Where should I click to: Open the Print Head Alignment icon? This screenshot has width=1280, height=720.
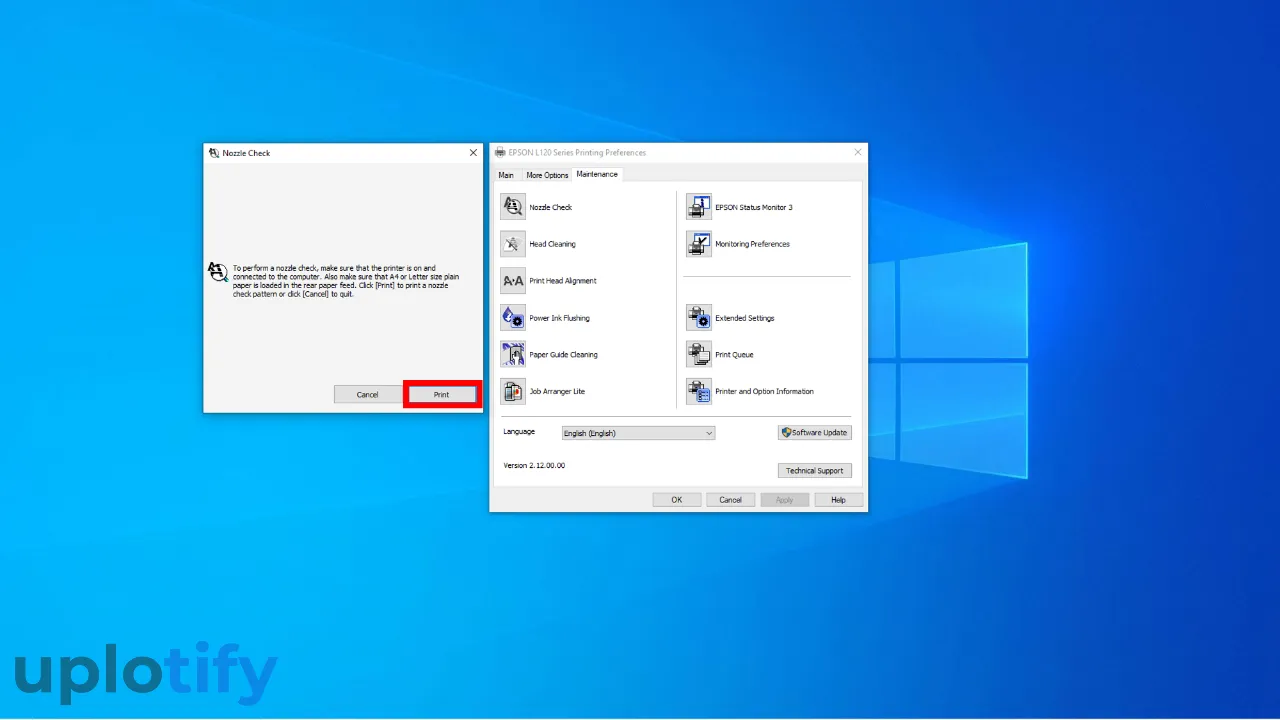pyautogui.click(x=513, y=281)
